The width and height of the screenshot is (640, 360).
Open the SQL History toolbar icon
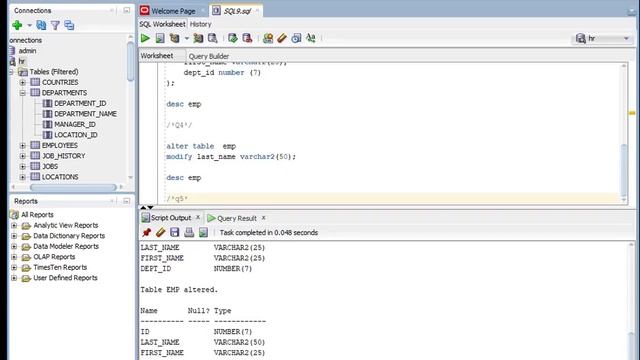point(296,38)
